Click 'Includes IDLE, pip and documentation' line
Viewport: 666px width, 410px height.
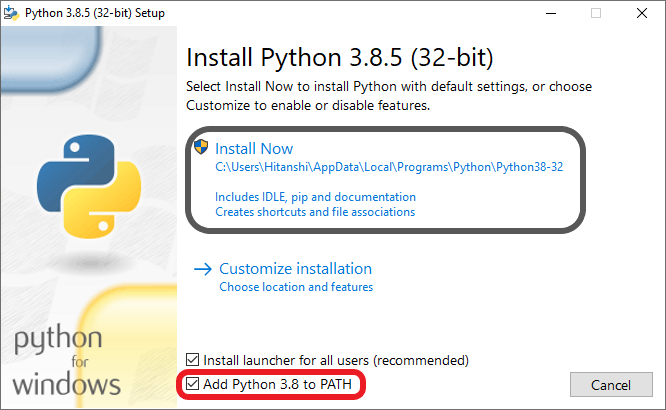(315, 198)
